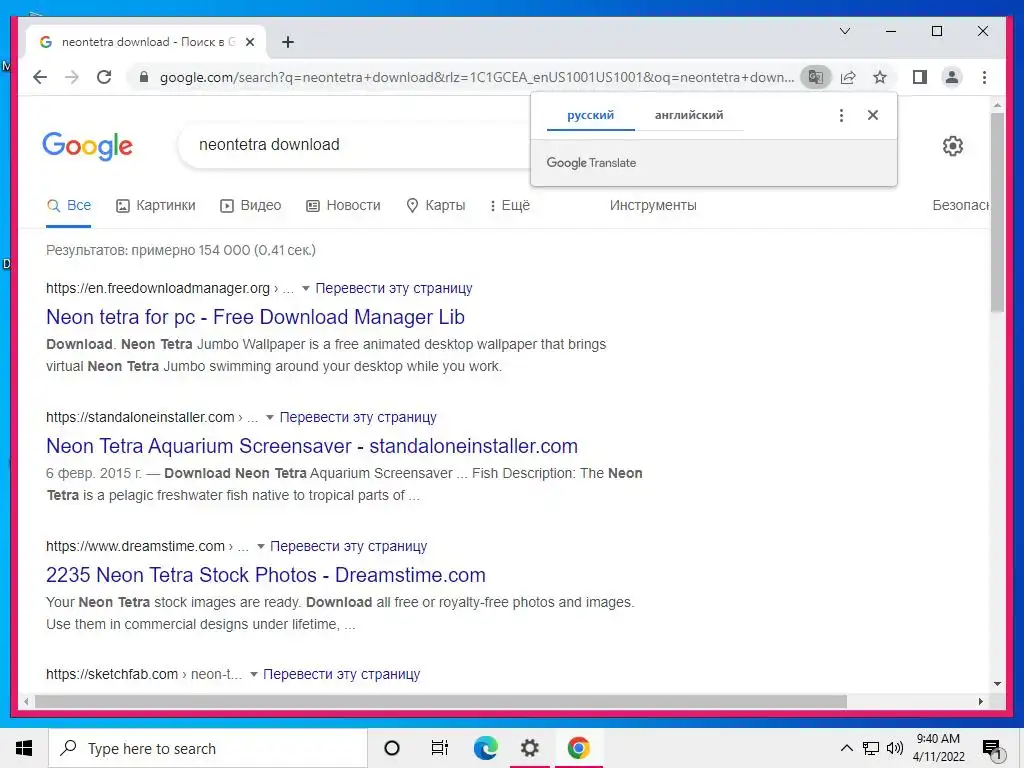1024x768 pixels.
Task: Click the Chrome address bar URL
Action: coord(477,77)
